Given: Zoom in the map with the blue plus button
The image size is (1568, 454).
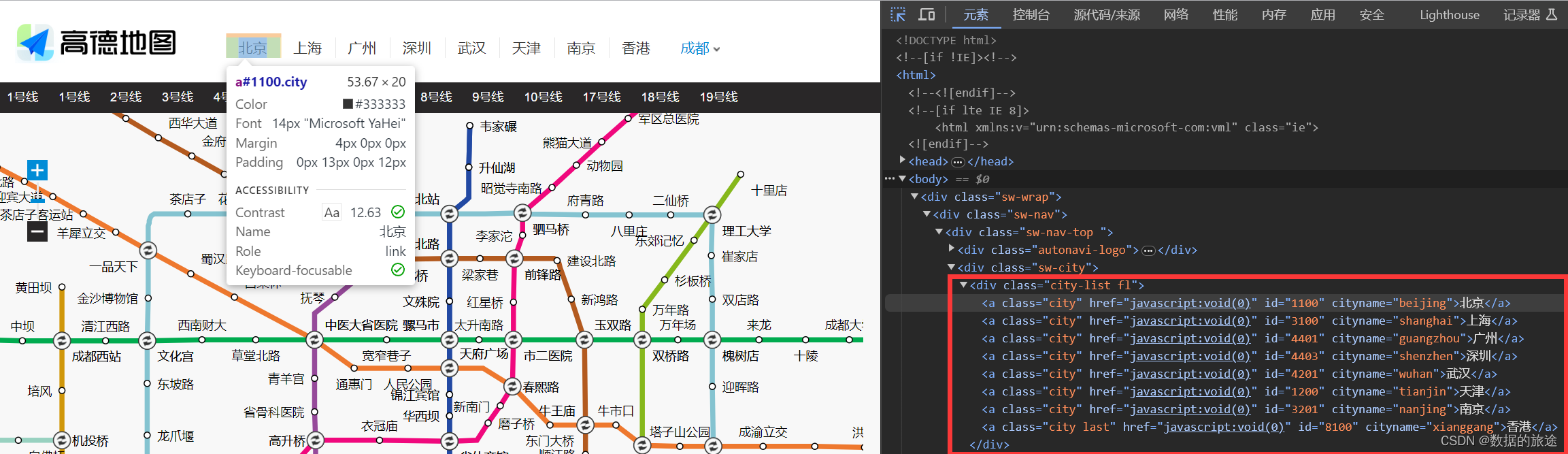Looking at the screenshot, I should (x=37, y=170).
